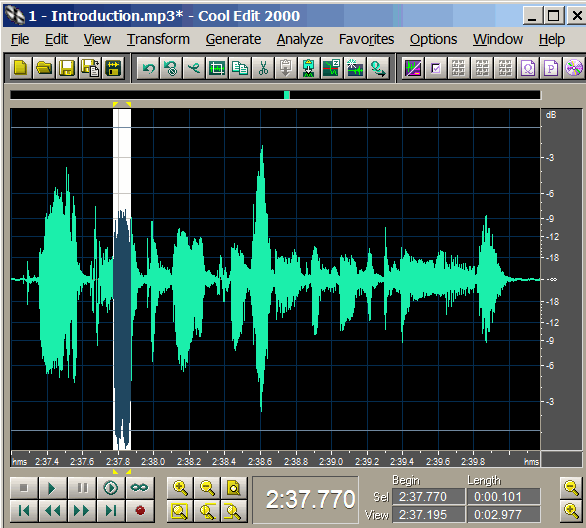Open the Favorites menu
Viewport: 586px width, 528px height.
366,39
